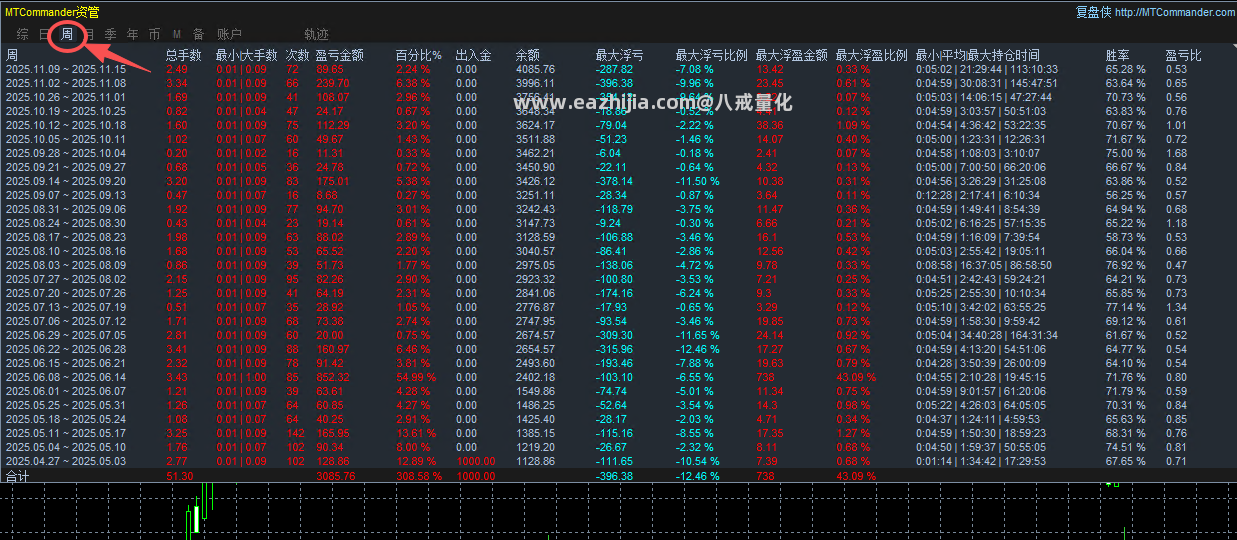Click the 852.32 profit cell

[333, 377]
